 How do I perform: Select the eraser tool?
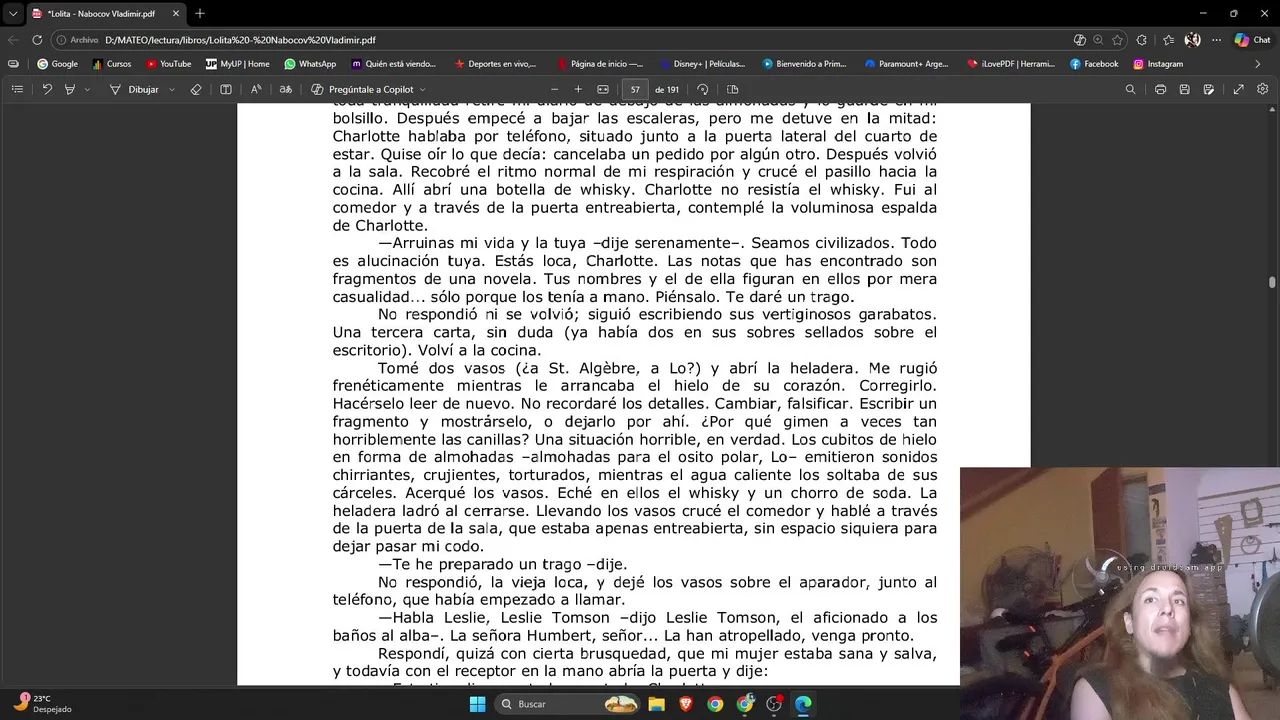[x=196, y=89]
